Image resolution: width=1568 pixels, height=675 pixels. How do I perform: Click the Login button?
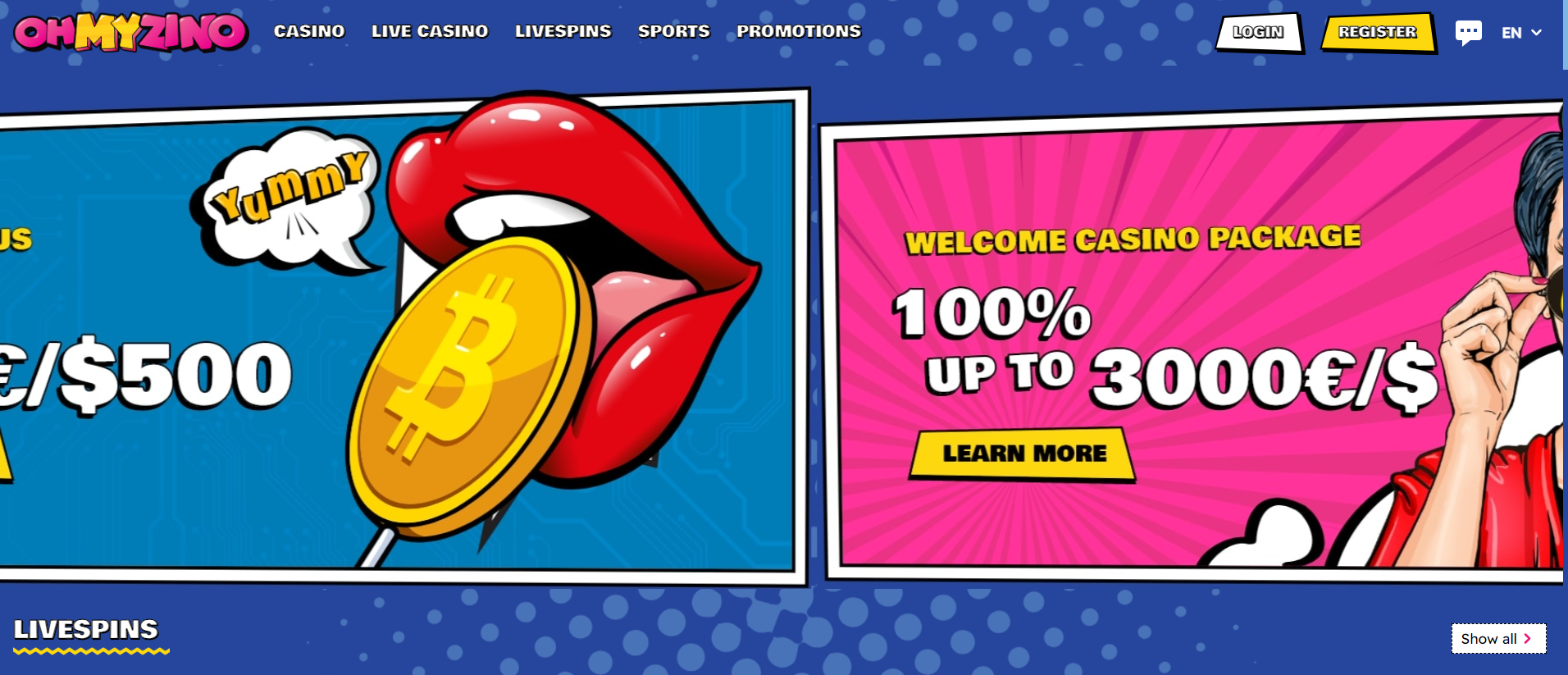[x=1260, y=33]
